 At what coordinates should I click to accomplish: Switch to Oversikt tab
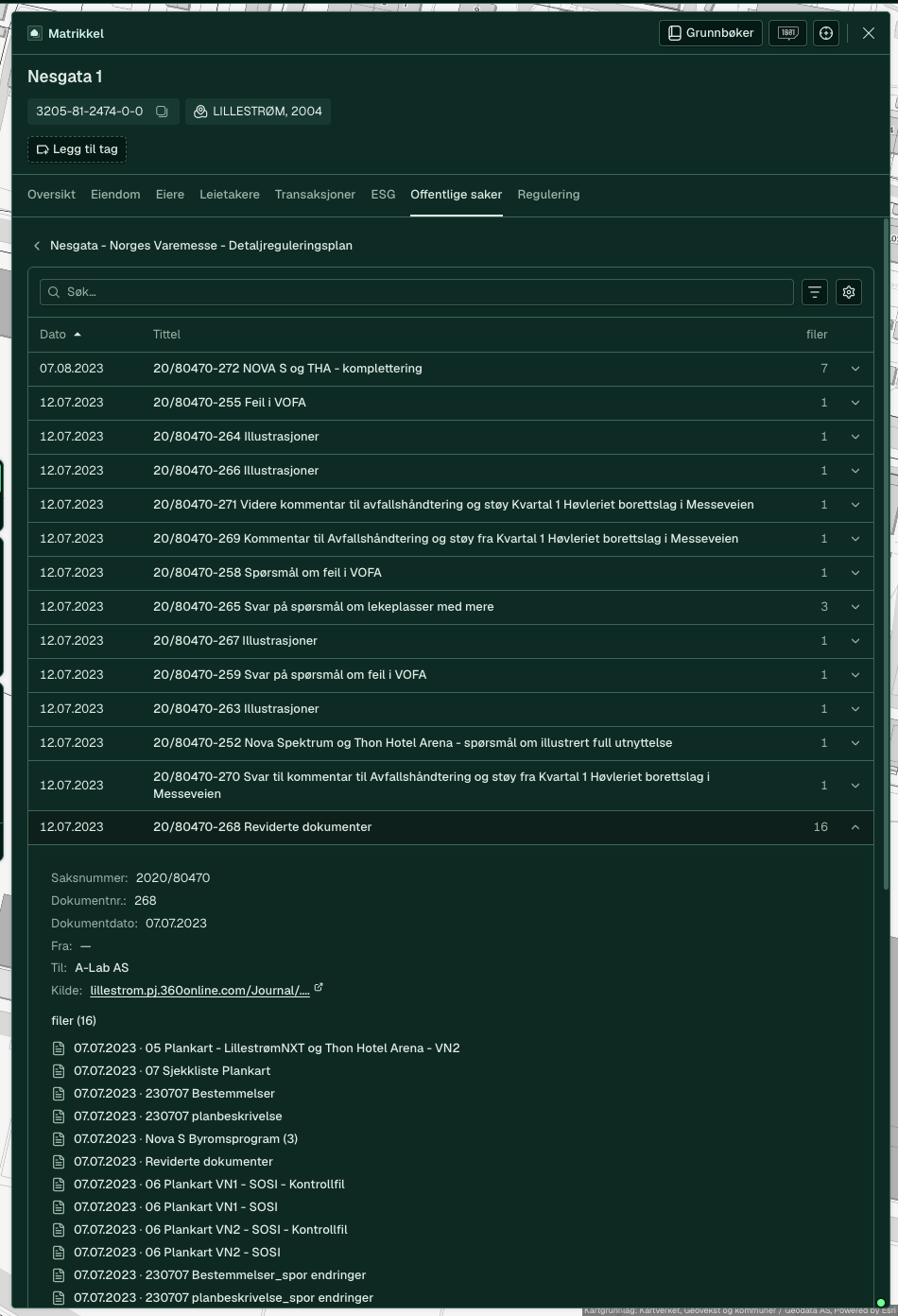tap(51, 195)
